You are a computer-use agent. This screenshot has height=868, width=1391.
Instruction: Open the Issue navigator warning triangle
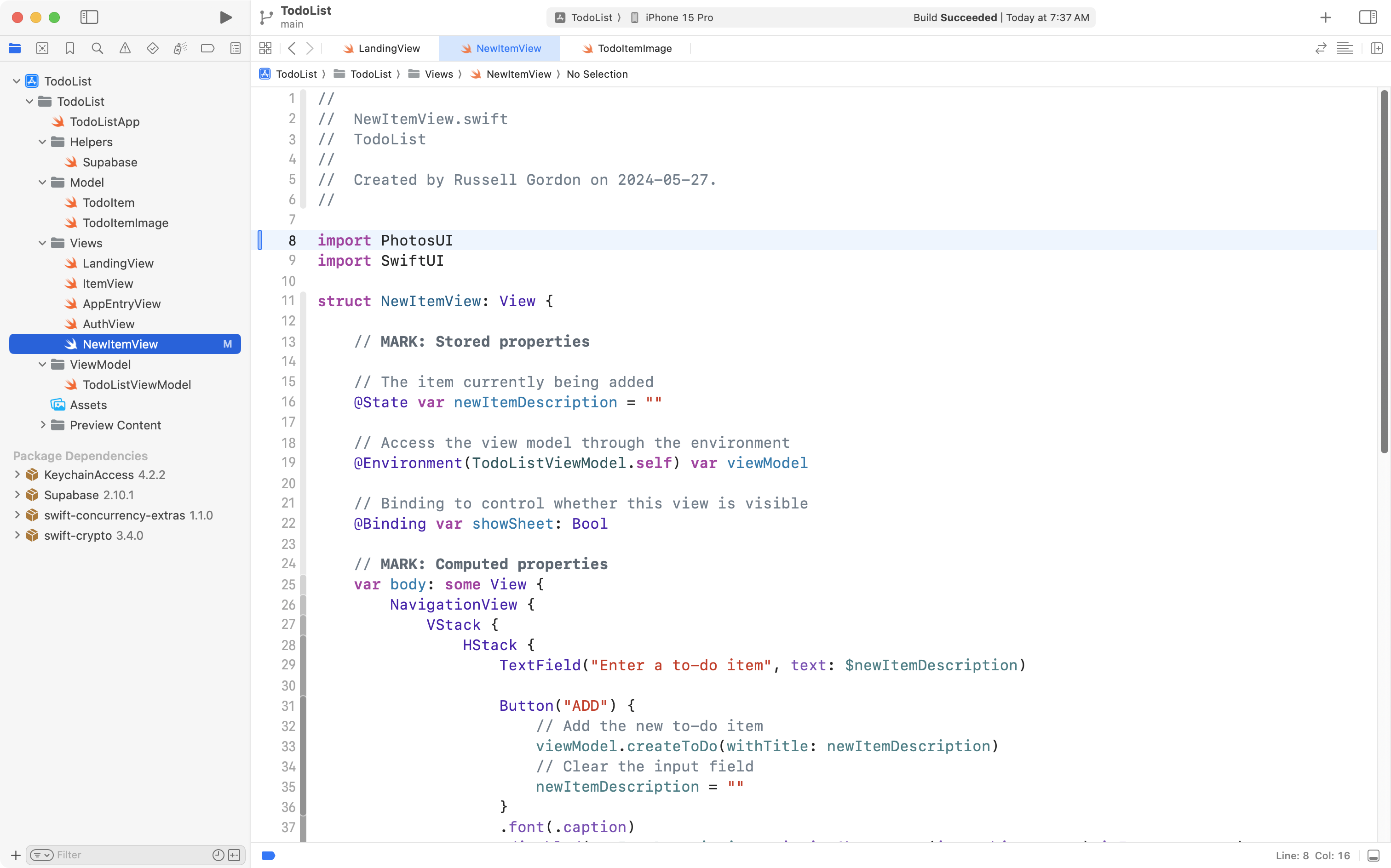(125, 48)
